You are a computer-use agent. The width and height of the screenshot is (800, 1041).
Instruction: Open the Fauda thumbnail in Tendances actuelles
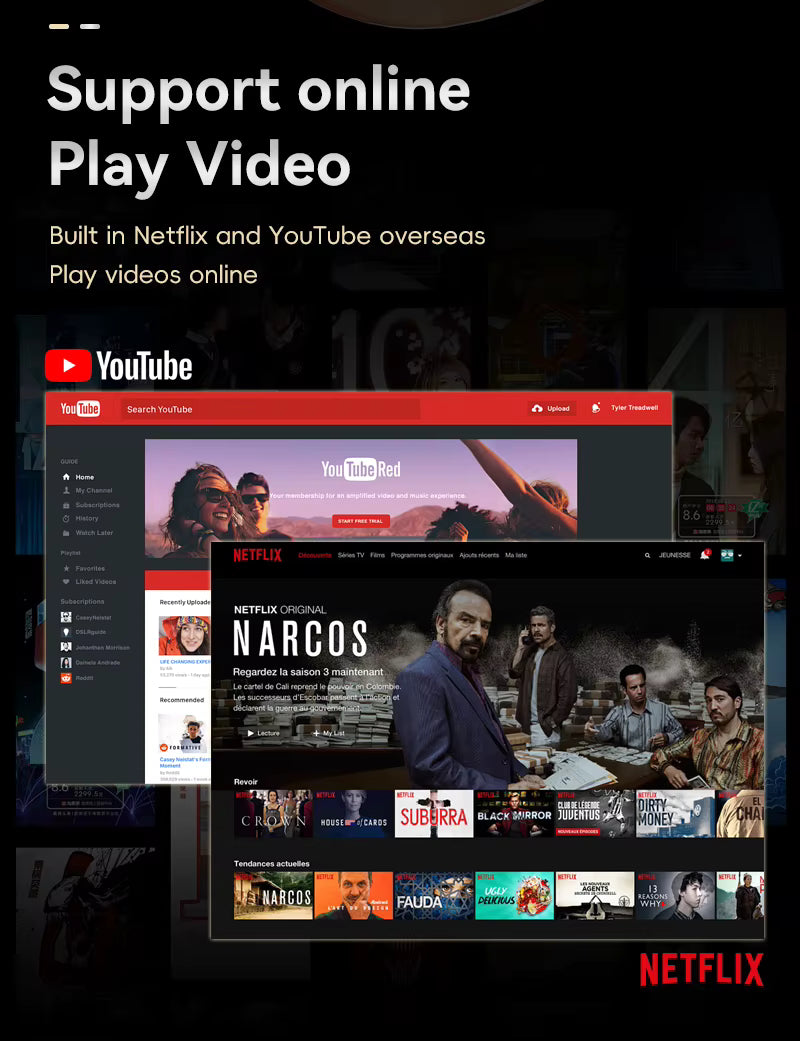[434, 896]
